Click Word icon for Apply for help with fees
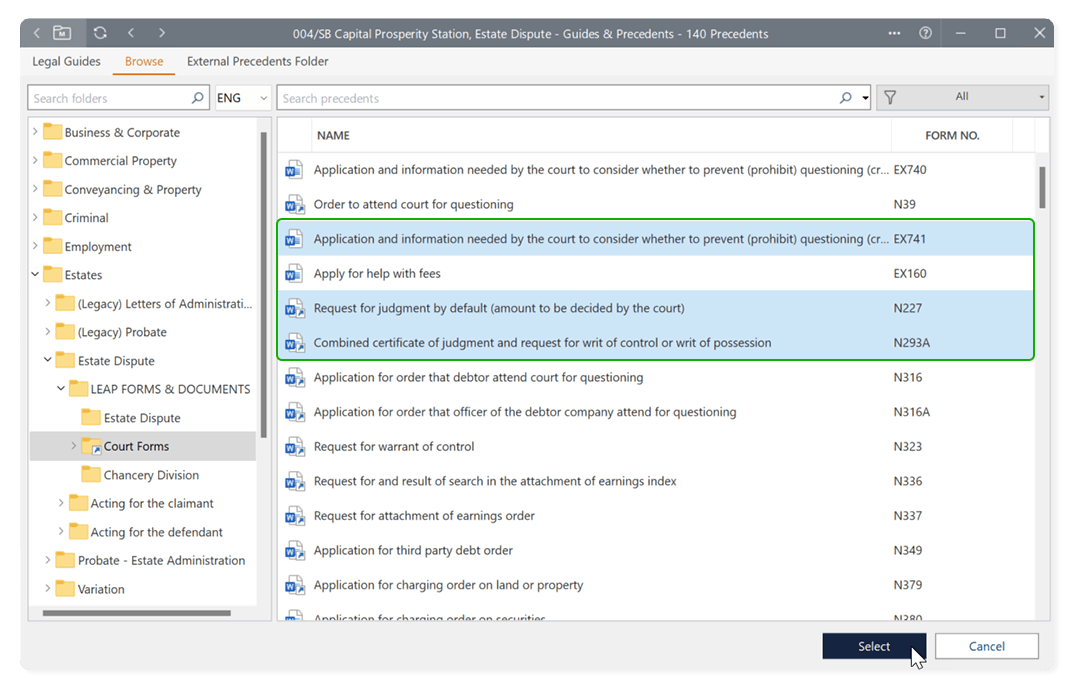The height and width of the screenshot is (700, 1076). (294, 274)
